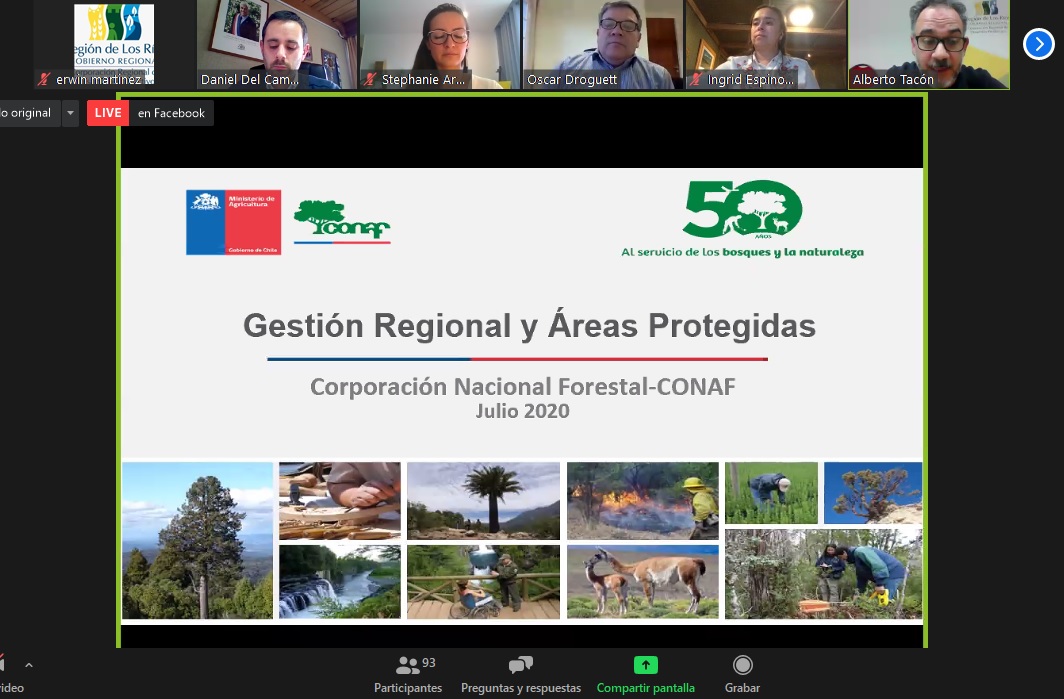Select Ingrid Espino... video tile
Image resolution: width=1064 pixels, height=699 pixels.
765,45
